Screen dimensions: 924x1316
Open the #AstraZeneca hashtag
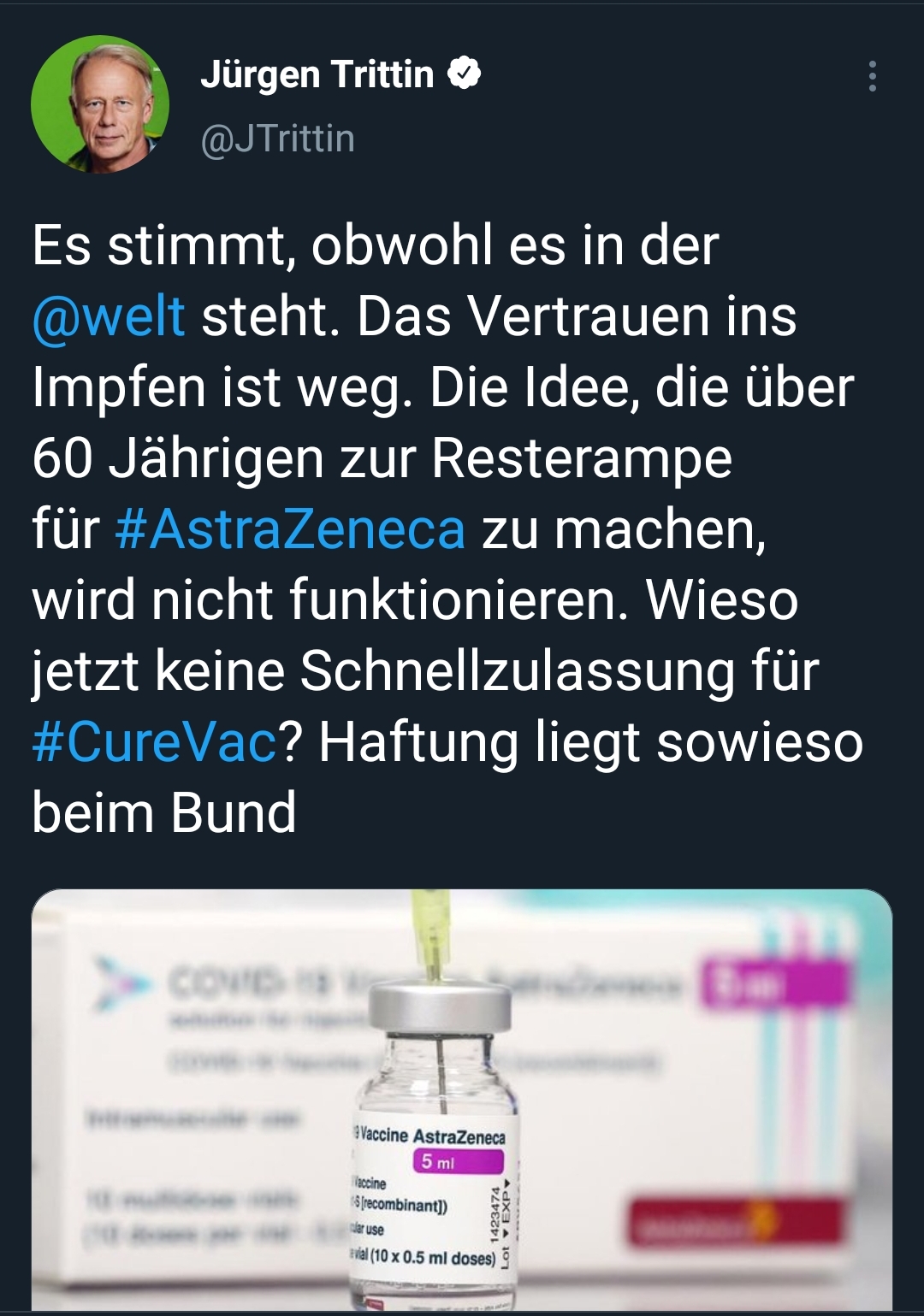(x=290, y=528)
